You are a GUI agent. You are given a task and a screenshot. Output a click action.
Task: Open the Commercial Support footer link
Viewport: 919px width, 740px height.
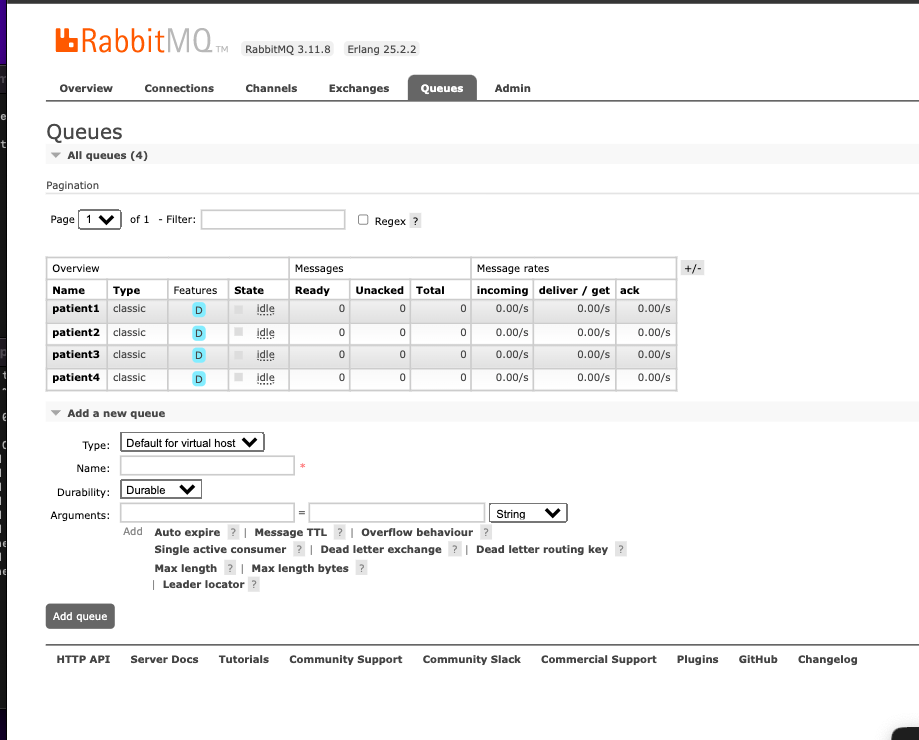click(599, 659)
